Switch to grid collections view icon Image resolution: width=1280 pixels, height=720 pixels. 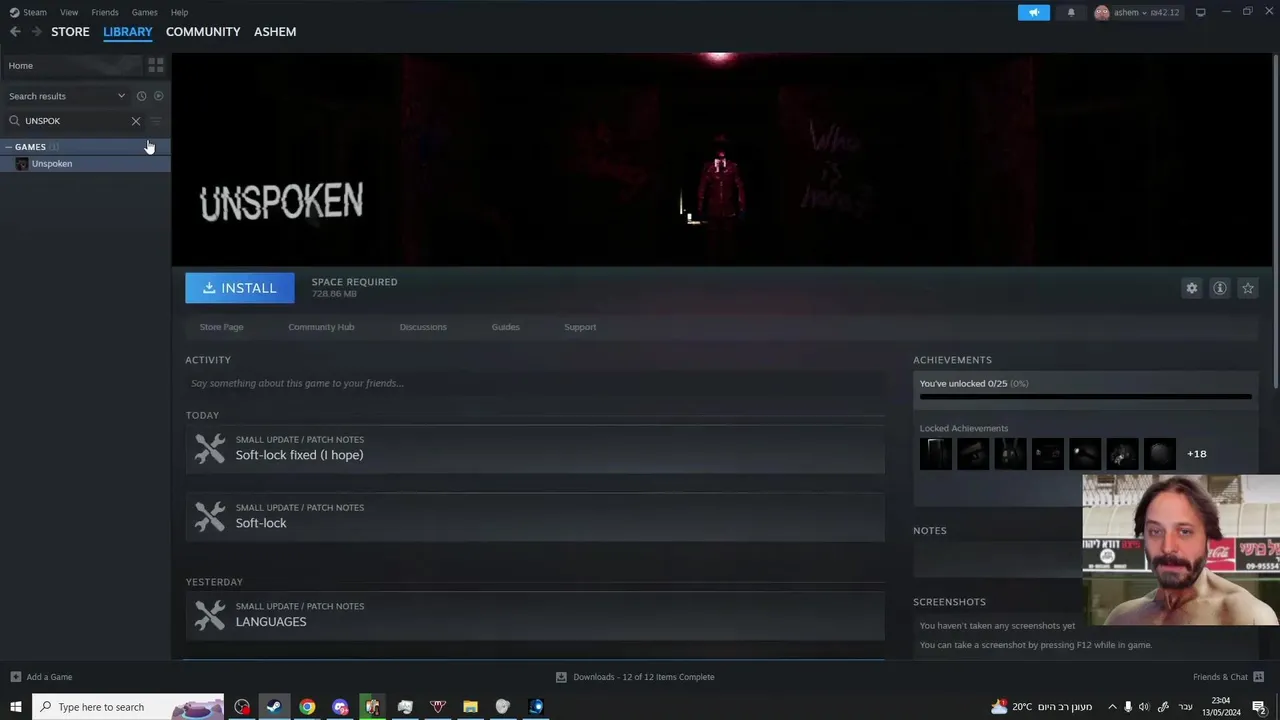pyautogui.click(x=156, y=66)
